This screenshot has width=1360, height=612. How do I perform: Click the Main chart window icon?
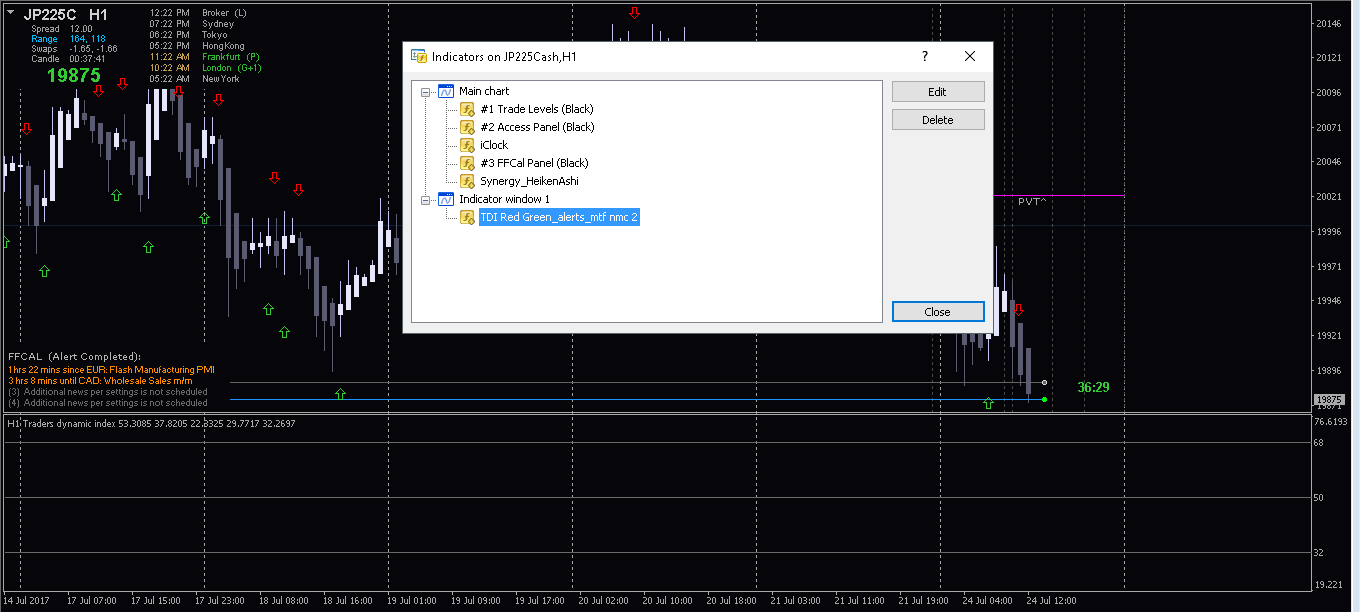446,91
